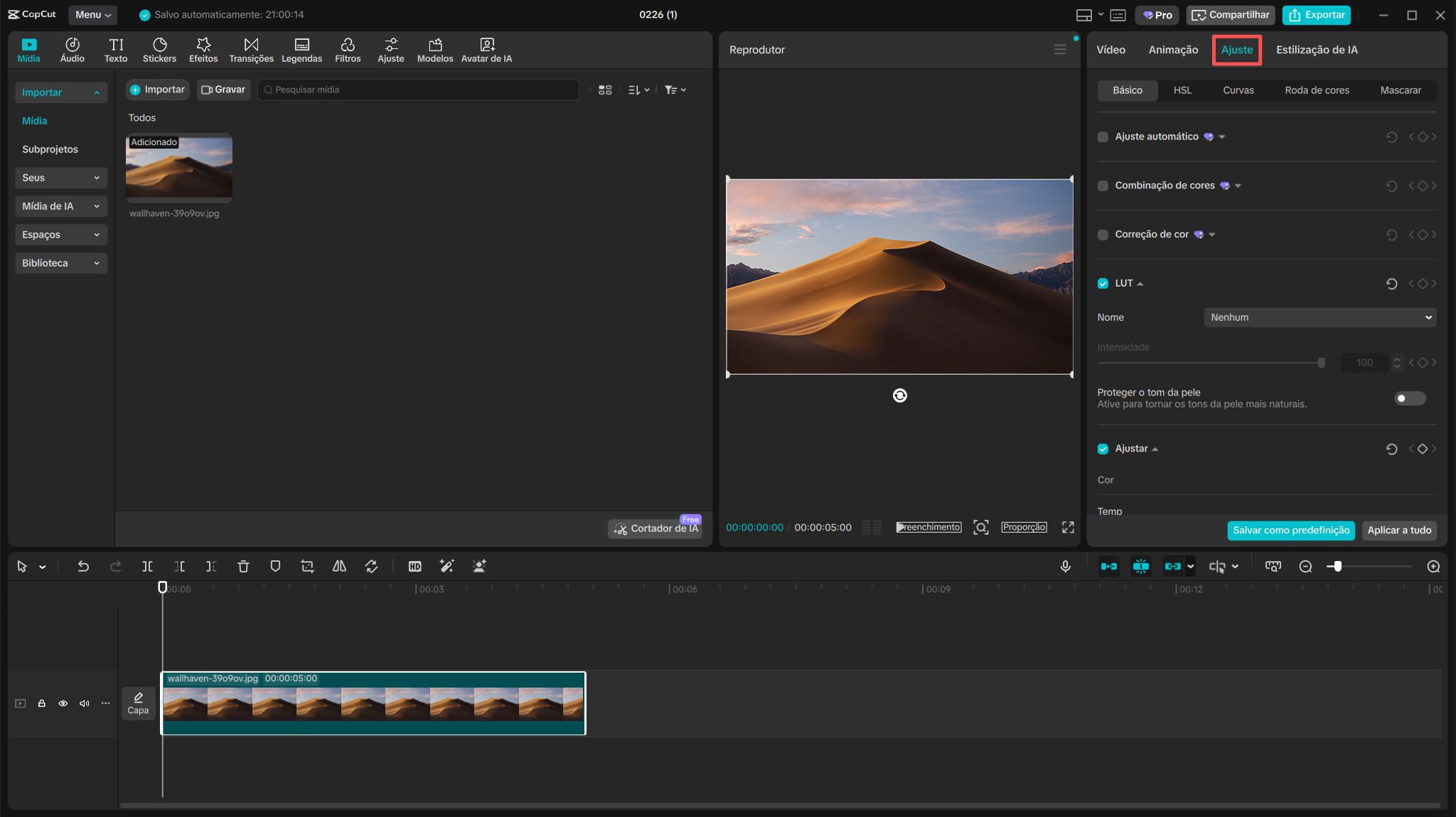The image size is (1456, 817).
Task: Open the Transições panel
Action: [250, 50]
